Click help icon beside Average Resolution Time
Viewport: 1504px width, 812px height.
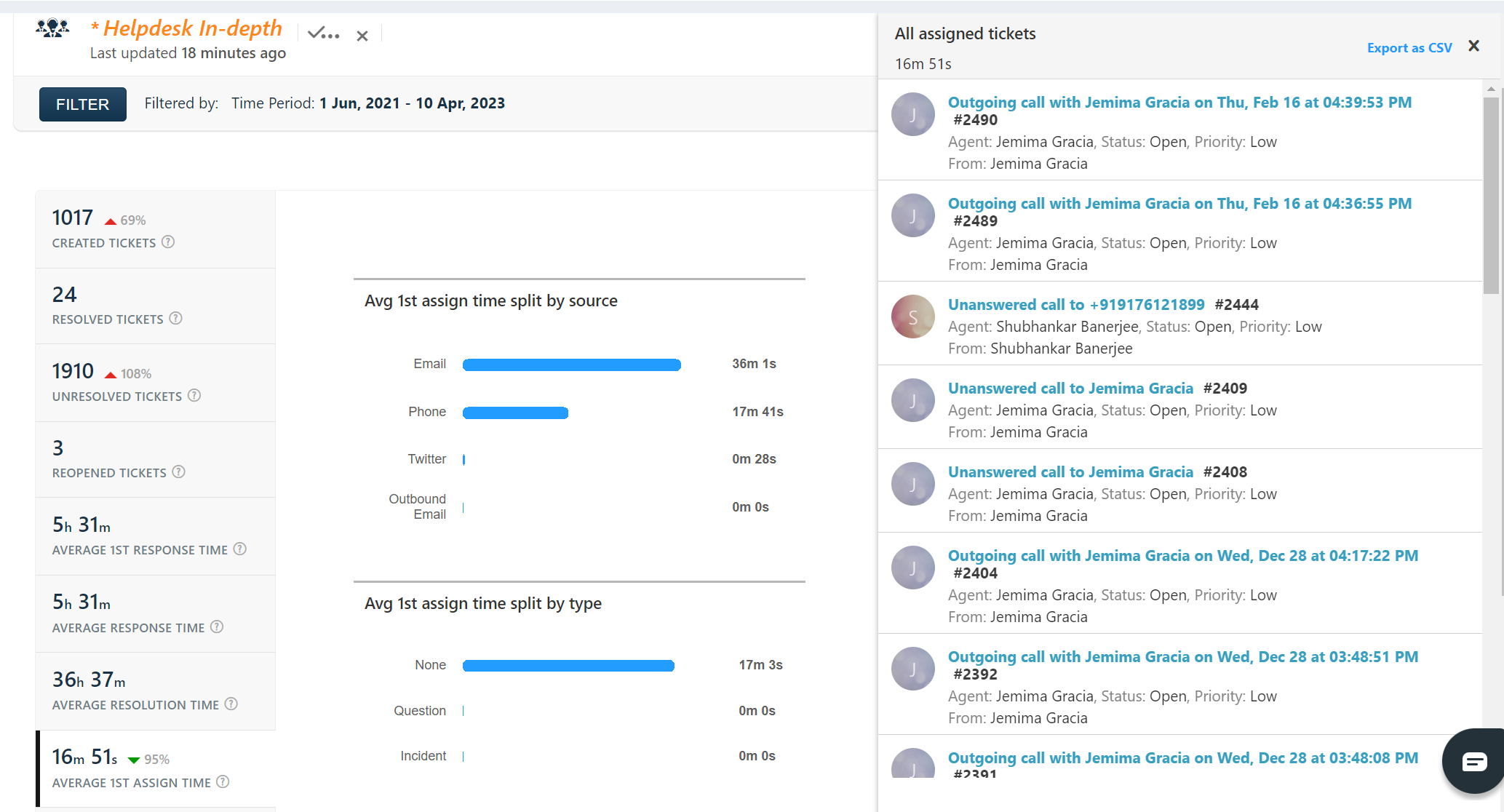tap(231, 704)
